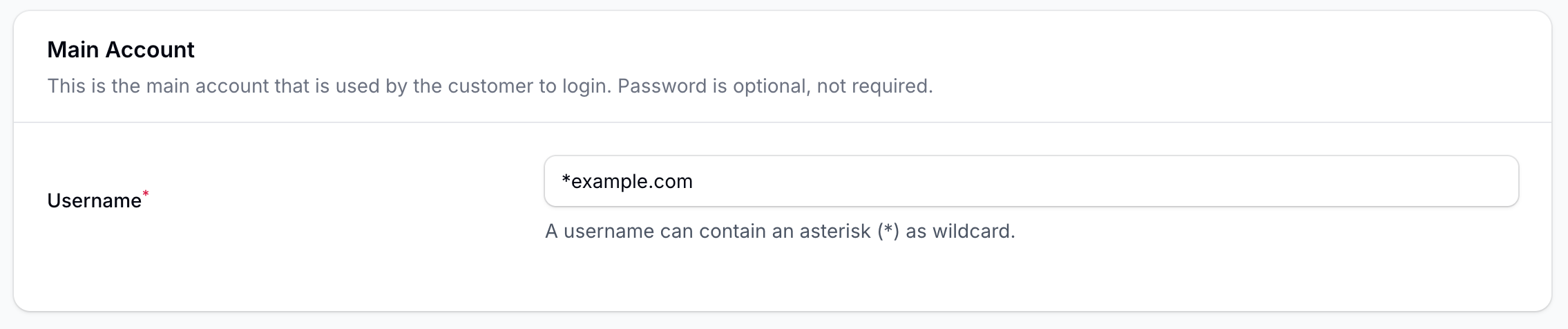Click the main account description sentence
The height and width of the screenshot is (329, 1568).
click(x=490, y=86)
